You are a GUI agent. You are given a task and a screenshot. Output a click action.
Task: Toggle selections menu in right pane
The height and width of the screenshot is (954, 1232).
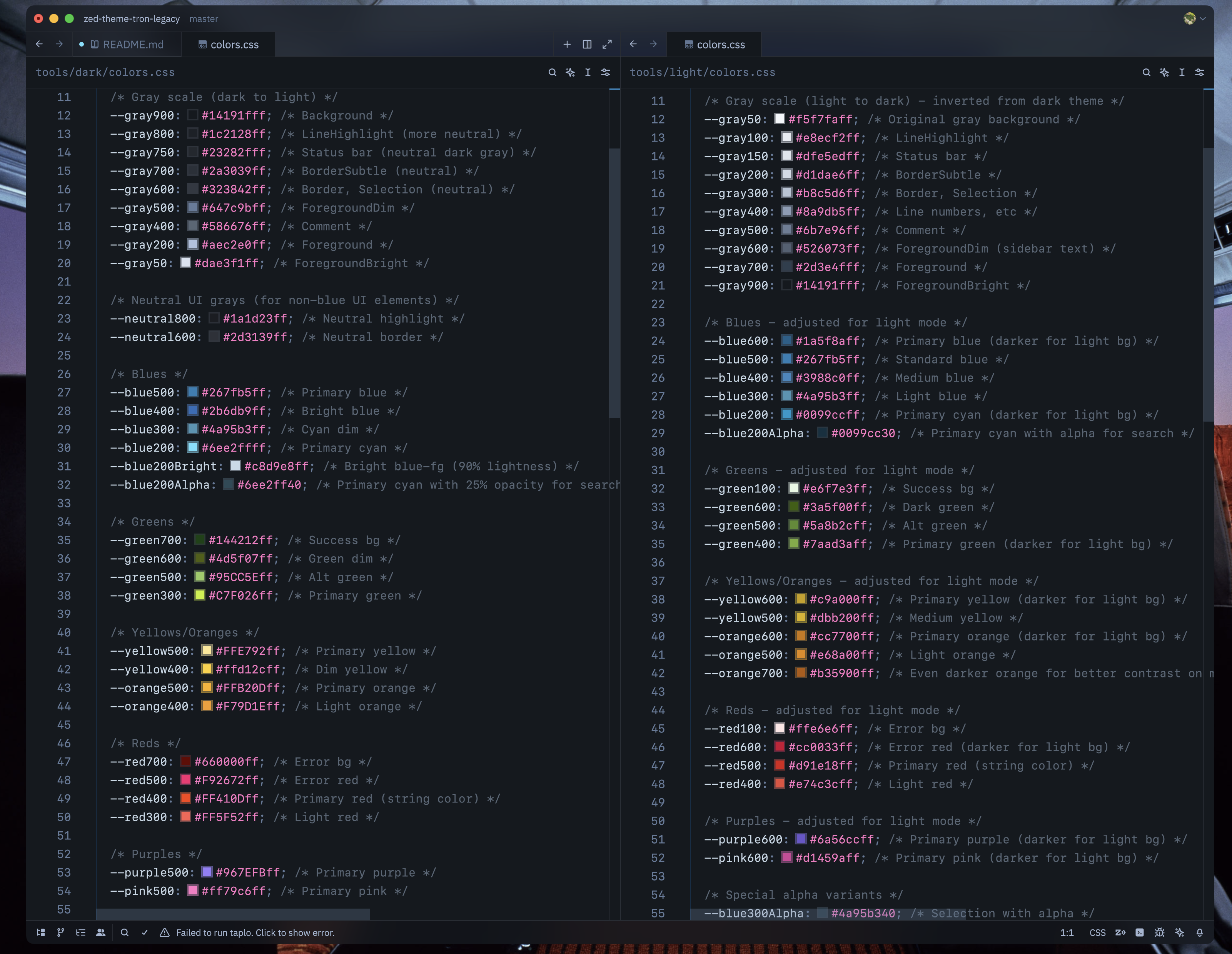tap(1182, 72)
